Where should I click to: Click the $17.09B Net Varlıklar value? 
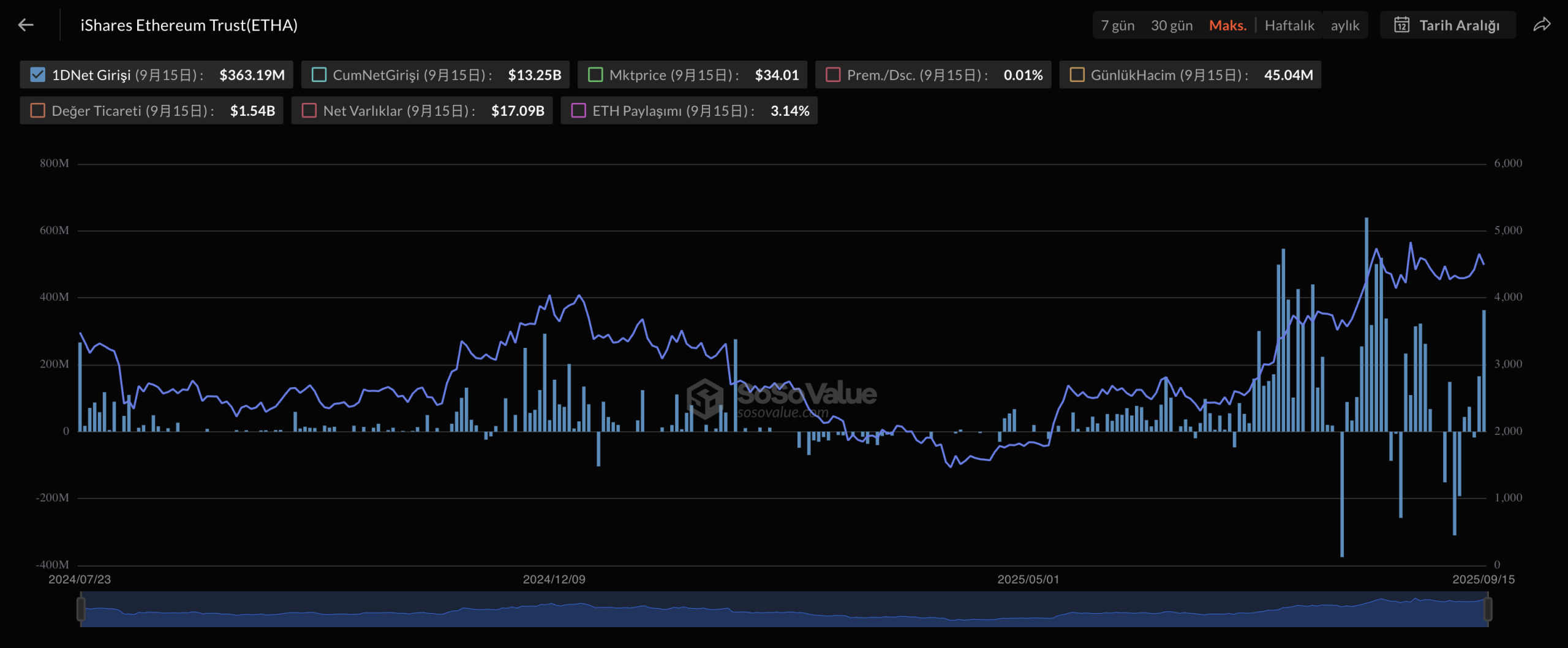coord(518,110)
